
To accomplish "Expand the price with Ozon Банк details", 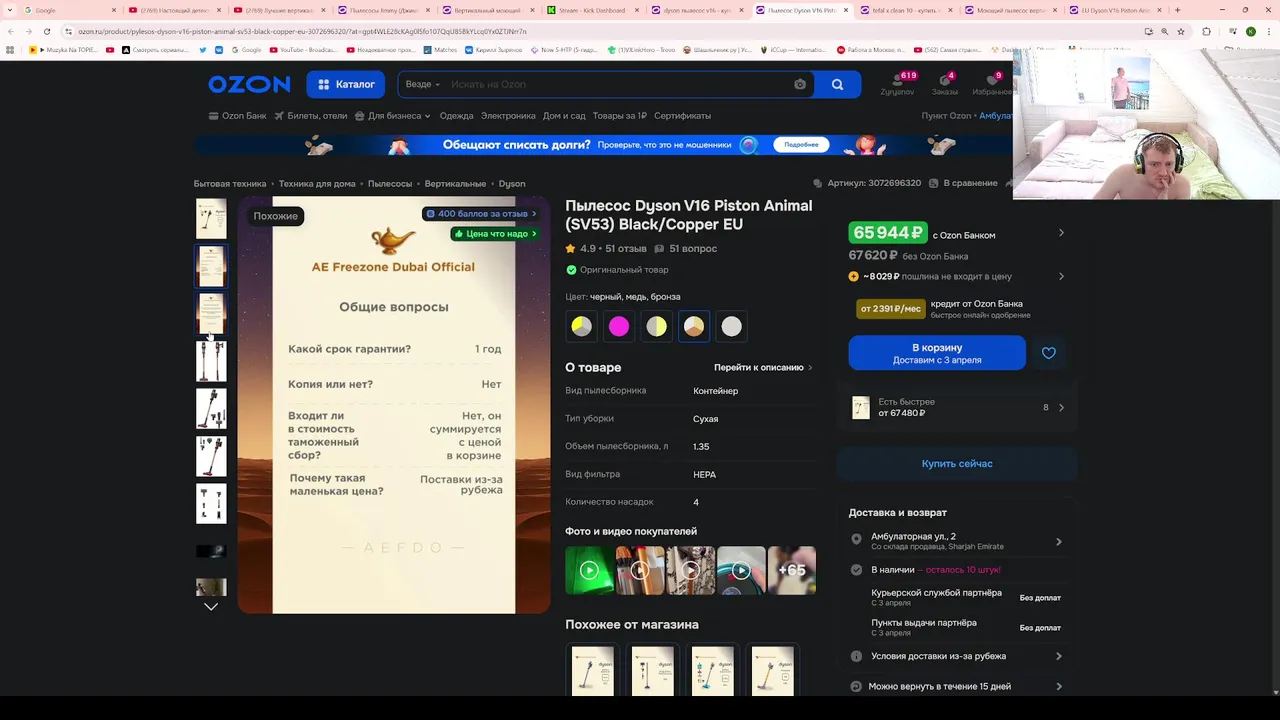I will click(1061, 233).
